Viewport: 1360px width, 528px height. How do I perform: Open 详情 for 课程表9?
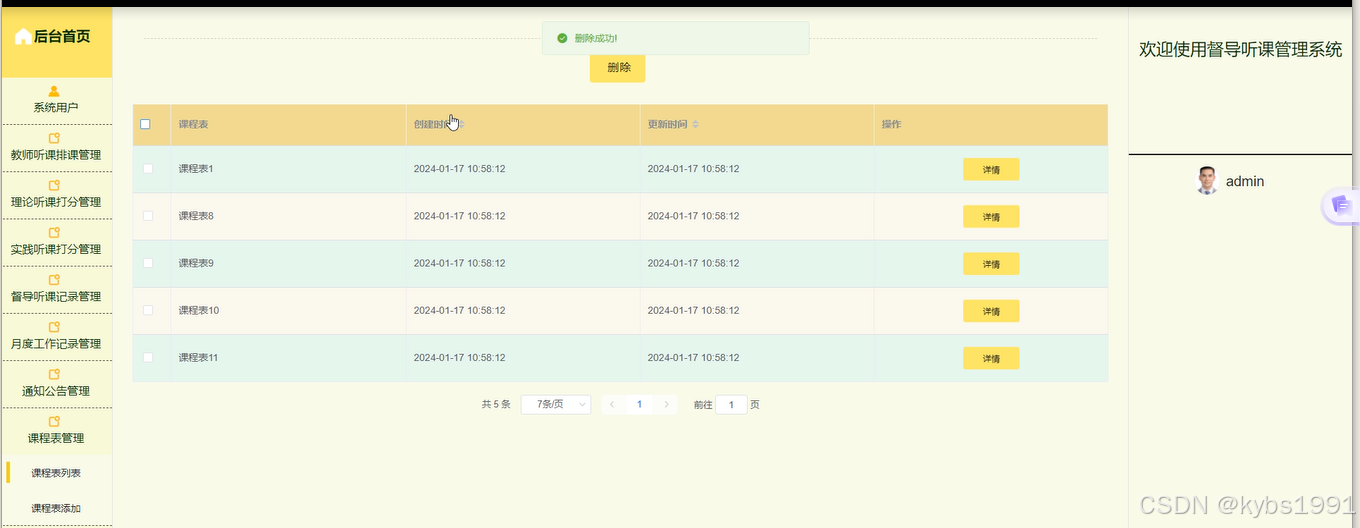coord(991,264)
